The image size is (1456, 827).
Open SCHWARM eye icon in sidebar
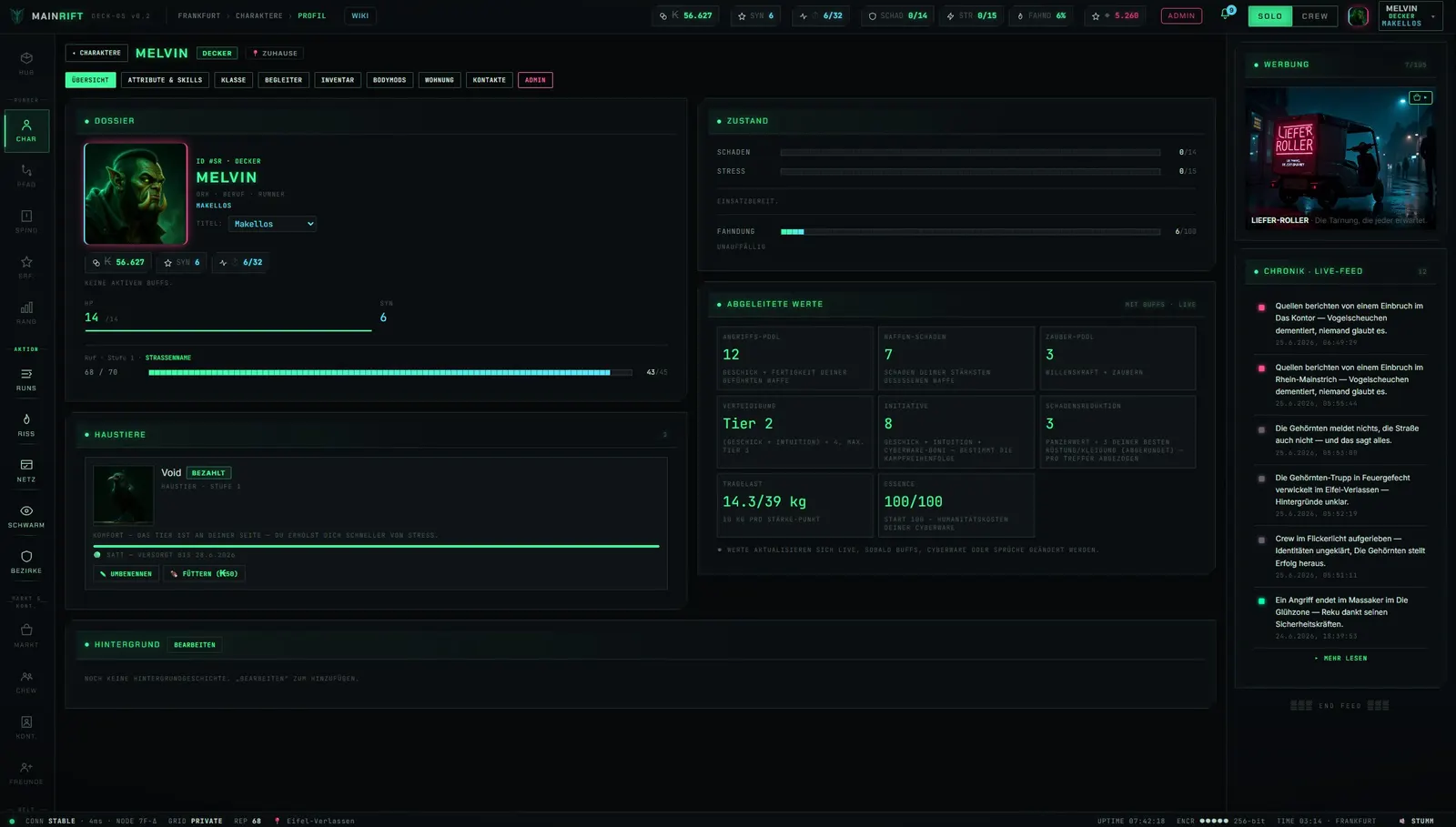[26, 516]
